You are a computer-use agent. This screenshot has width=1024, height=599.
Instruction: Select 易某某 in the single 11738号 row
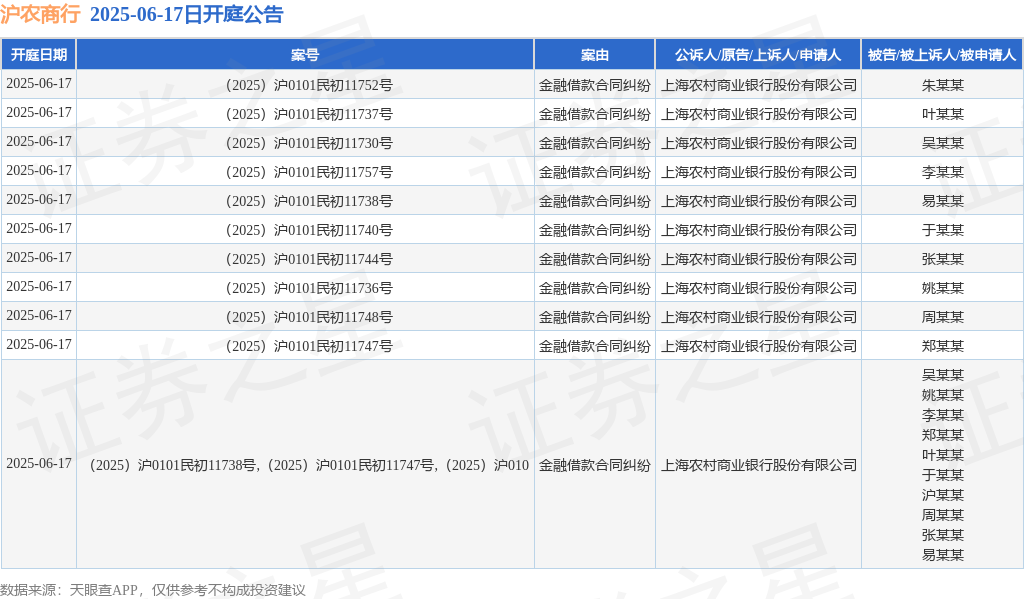pos(942,201)
